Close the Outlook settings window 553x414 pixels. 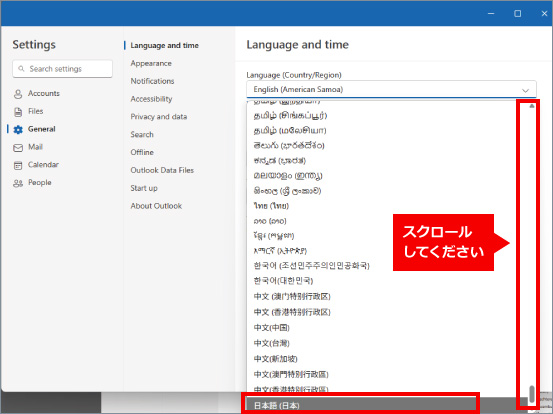[x=544, y=13]
